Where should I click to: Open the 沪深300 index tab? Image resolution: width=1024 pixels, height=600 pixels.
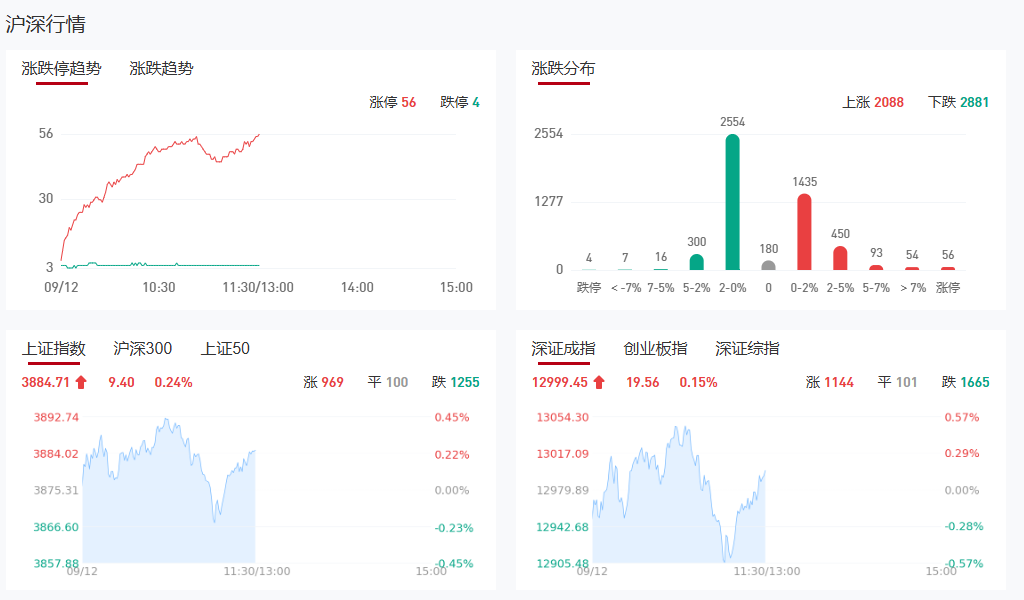coord(143,349)
